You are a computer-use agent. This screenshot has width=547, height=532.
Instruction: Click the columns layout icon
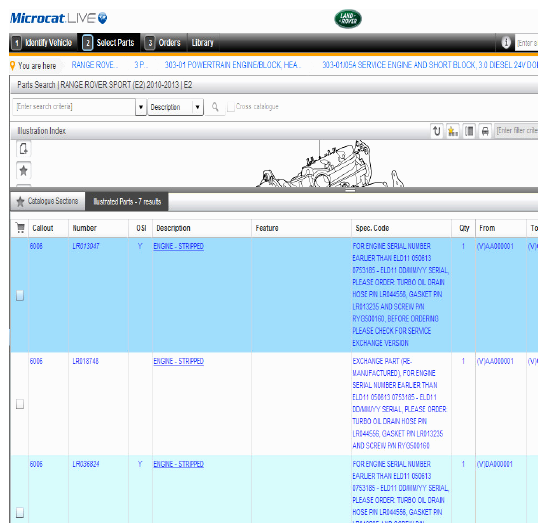(469, 131)
